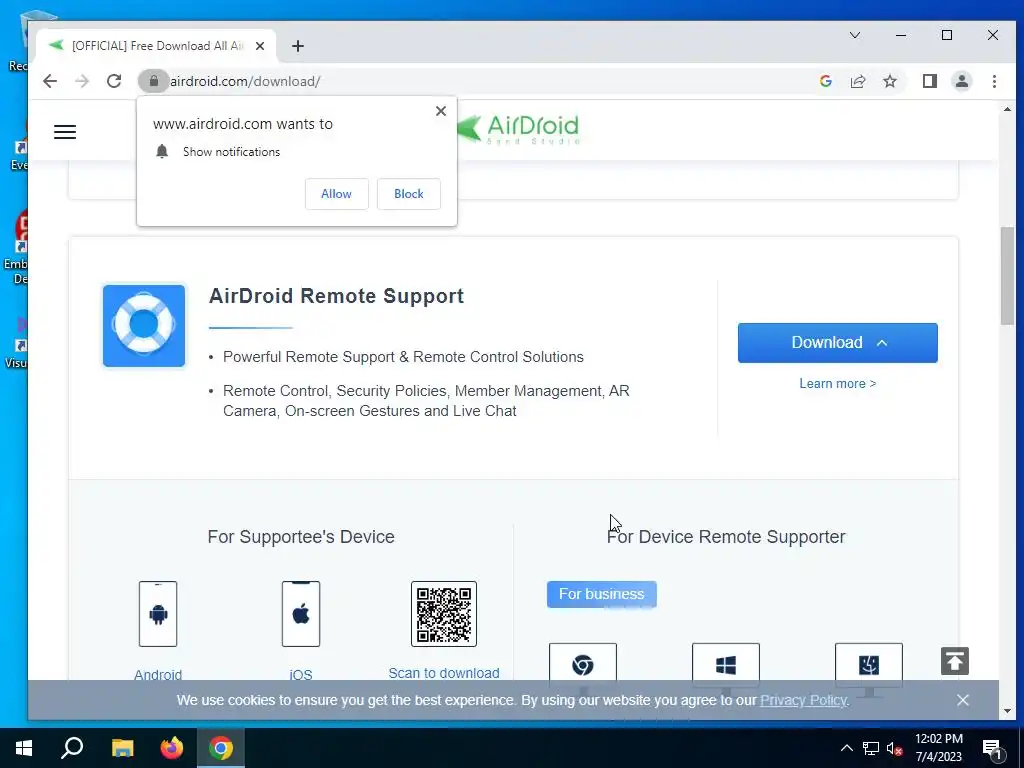The image size is (1024, 768).
Task: Open a new browser tab
Action: click(298, 46)
